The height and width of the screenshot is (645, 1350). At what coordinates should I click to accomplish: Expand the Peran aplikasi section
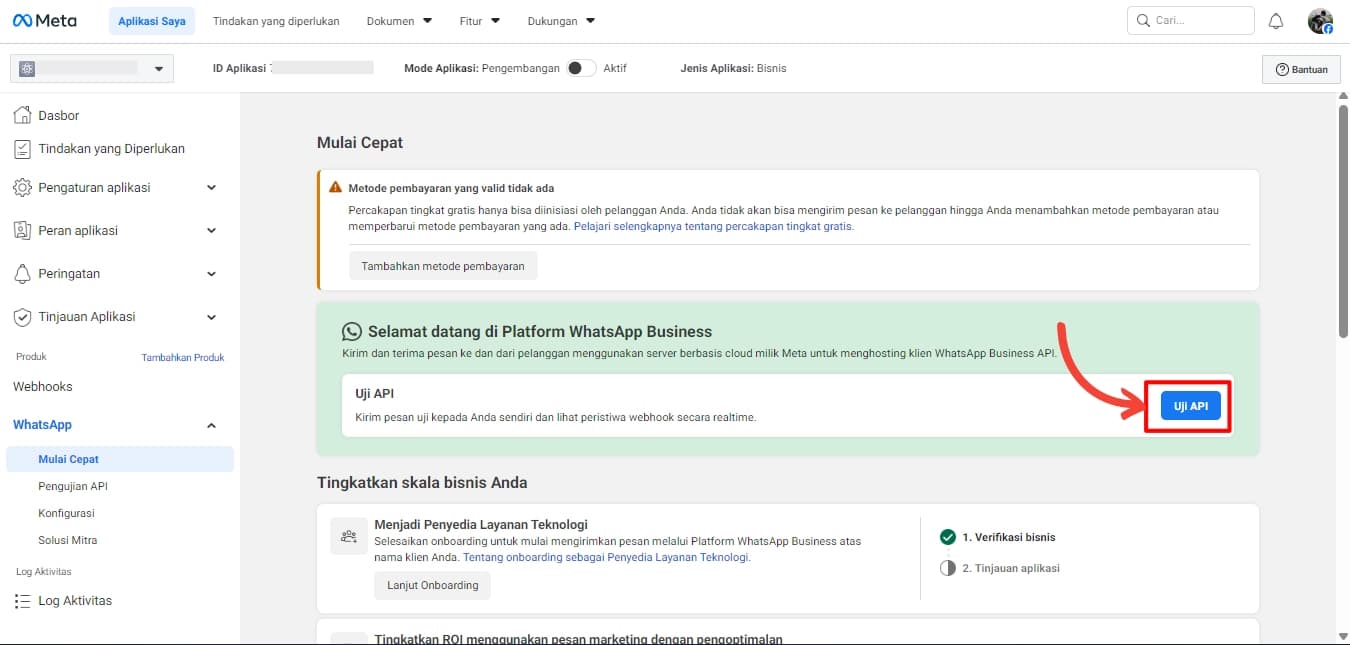pos(211,231)
